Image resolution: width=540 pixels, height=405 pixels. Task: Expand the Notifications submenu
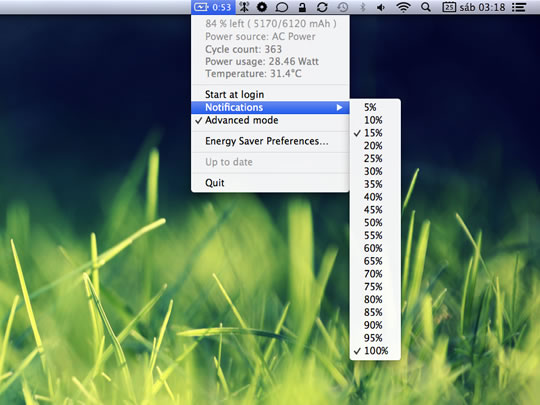point(270,107)
